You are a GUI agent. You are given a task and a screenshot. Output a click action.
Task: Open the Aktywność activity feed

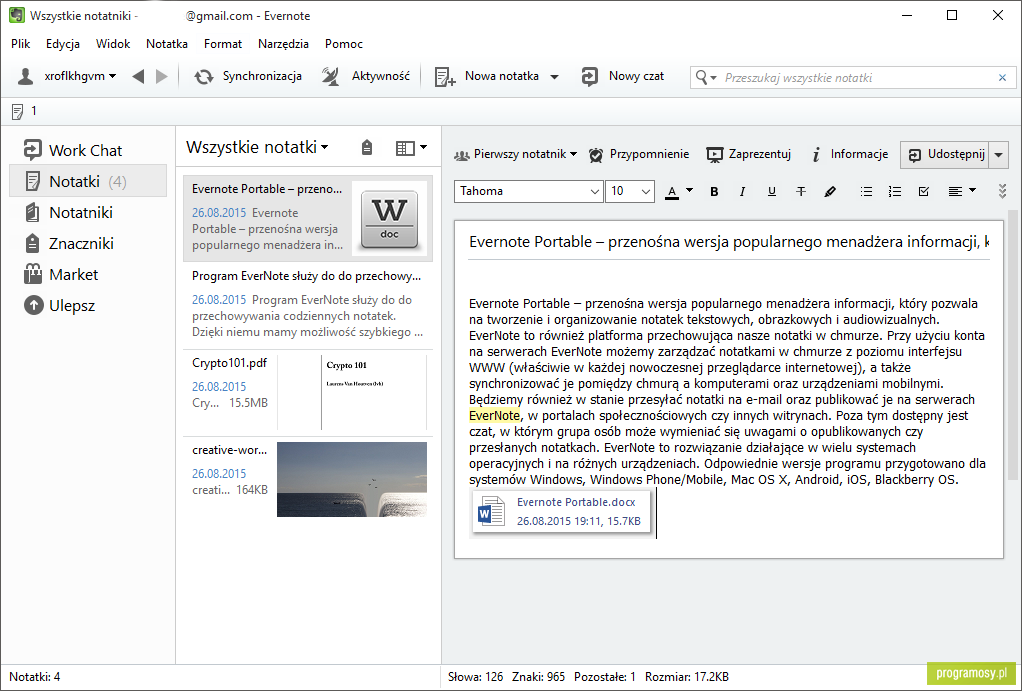coord(366,76)
